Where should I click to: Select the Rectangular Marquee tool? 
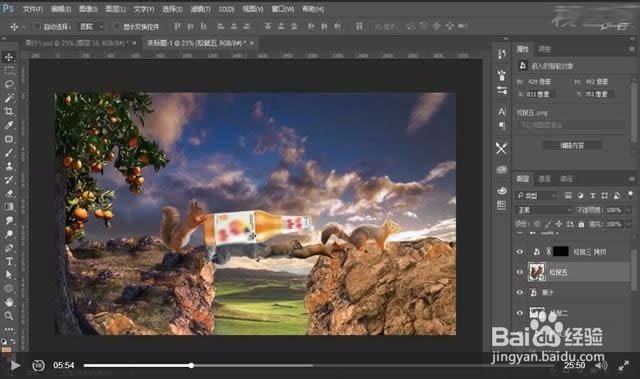coord(9,71)
